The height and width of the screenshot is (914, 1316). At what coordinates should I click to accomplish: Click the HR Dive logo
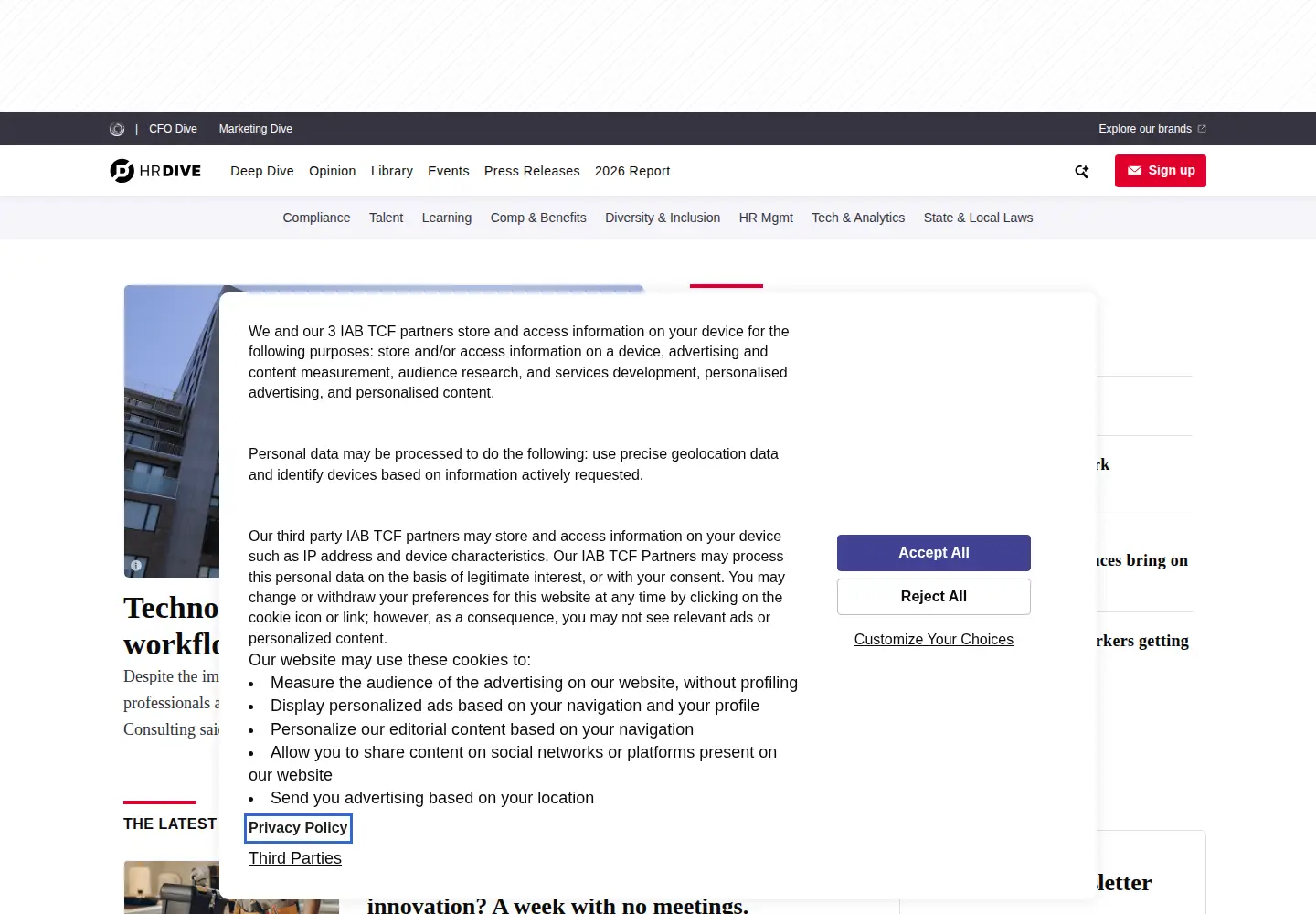click(155, 171)
